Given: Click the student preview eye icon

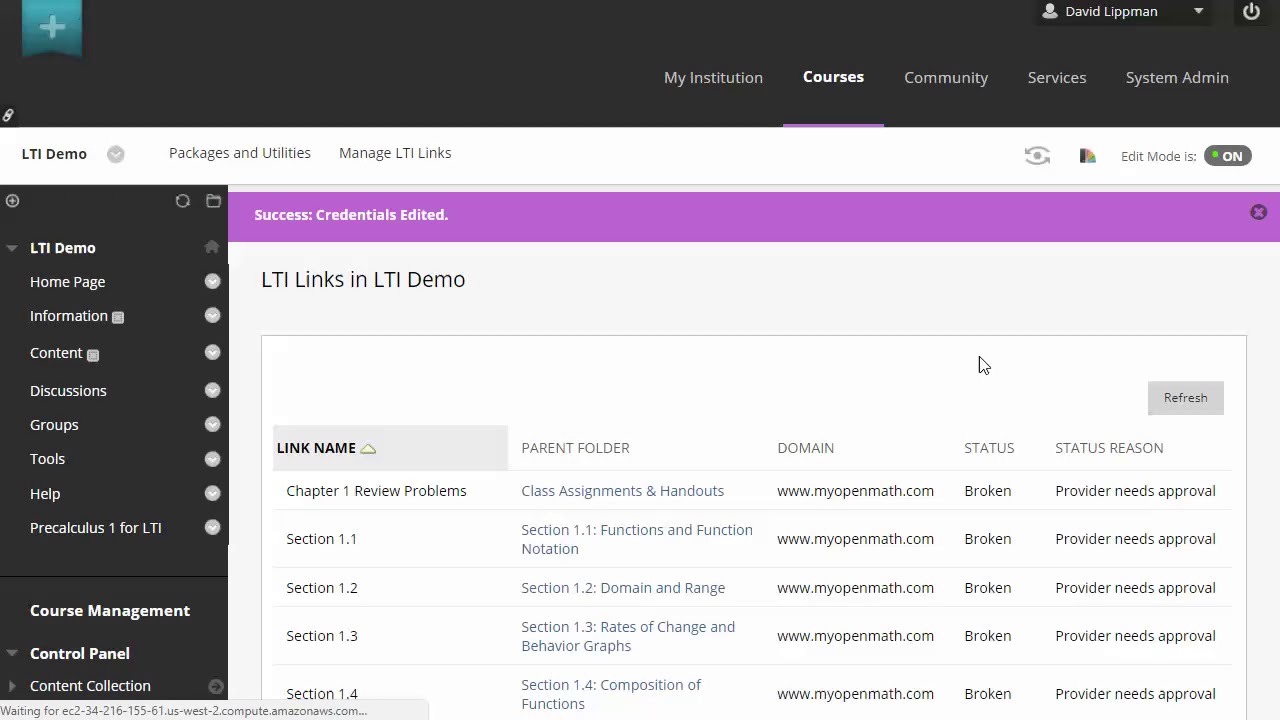Looking at the screenshot, I should click(1037, 156).
